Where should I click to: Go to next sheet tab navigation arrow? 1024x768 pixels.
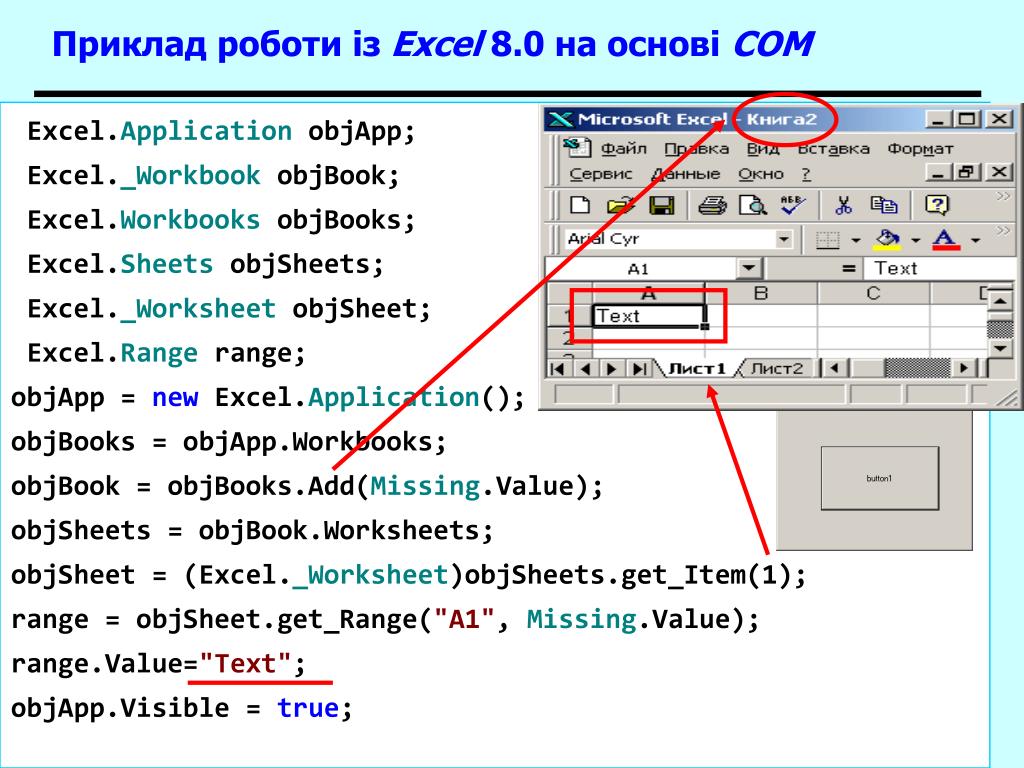pyautogui.click(x=612, y=369)
